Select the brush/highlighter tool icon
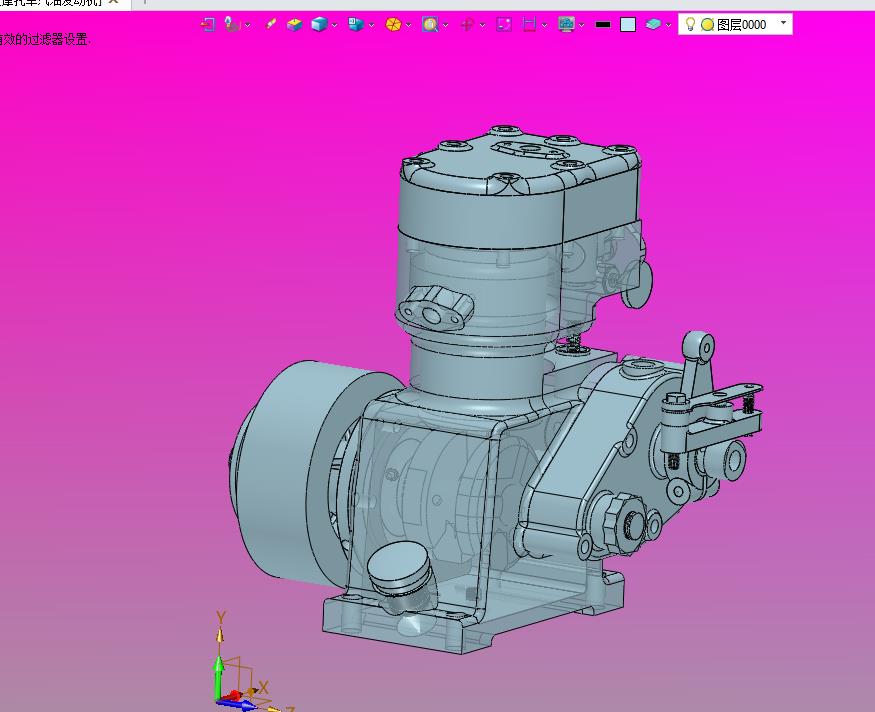The width and height of the screenshot is (875, 712). pos(271,24)
